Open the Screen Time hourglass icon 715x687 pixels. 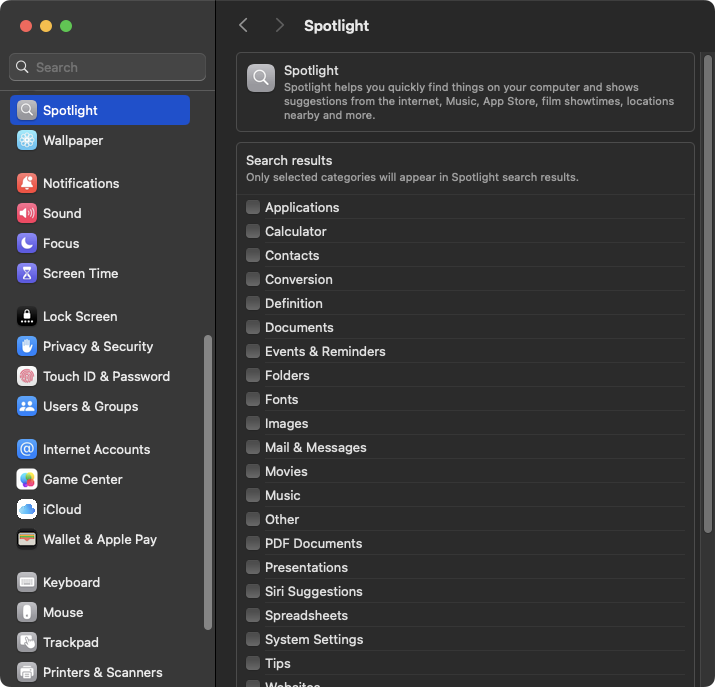click(x=27, y=273)
